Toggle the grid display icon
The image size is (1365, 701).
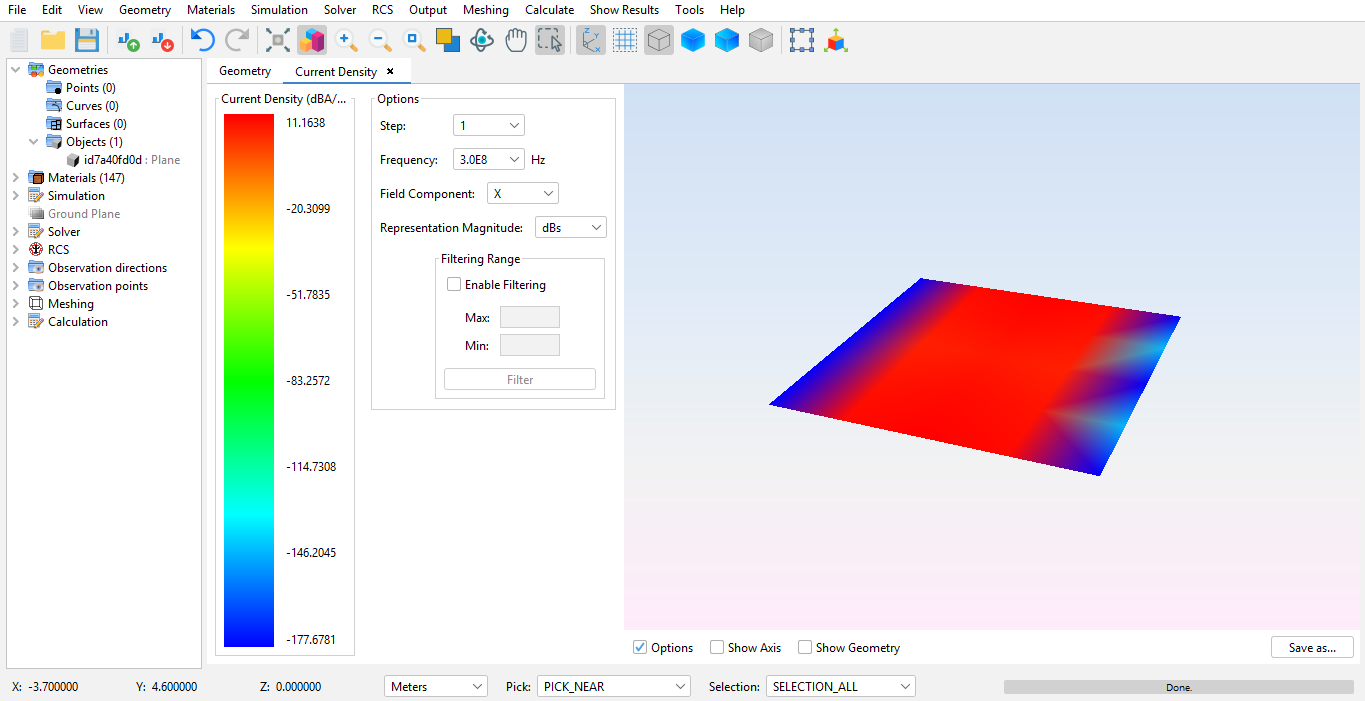[x=625, y=41]
